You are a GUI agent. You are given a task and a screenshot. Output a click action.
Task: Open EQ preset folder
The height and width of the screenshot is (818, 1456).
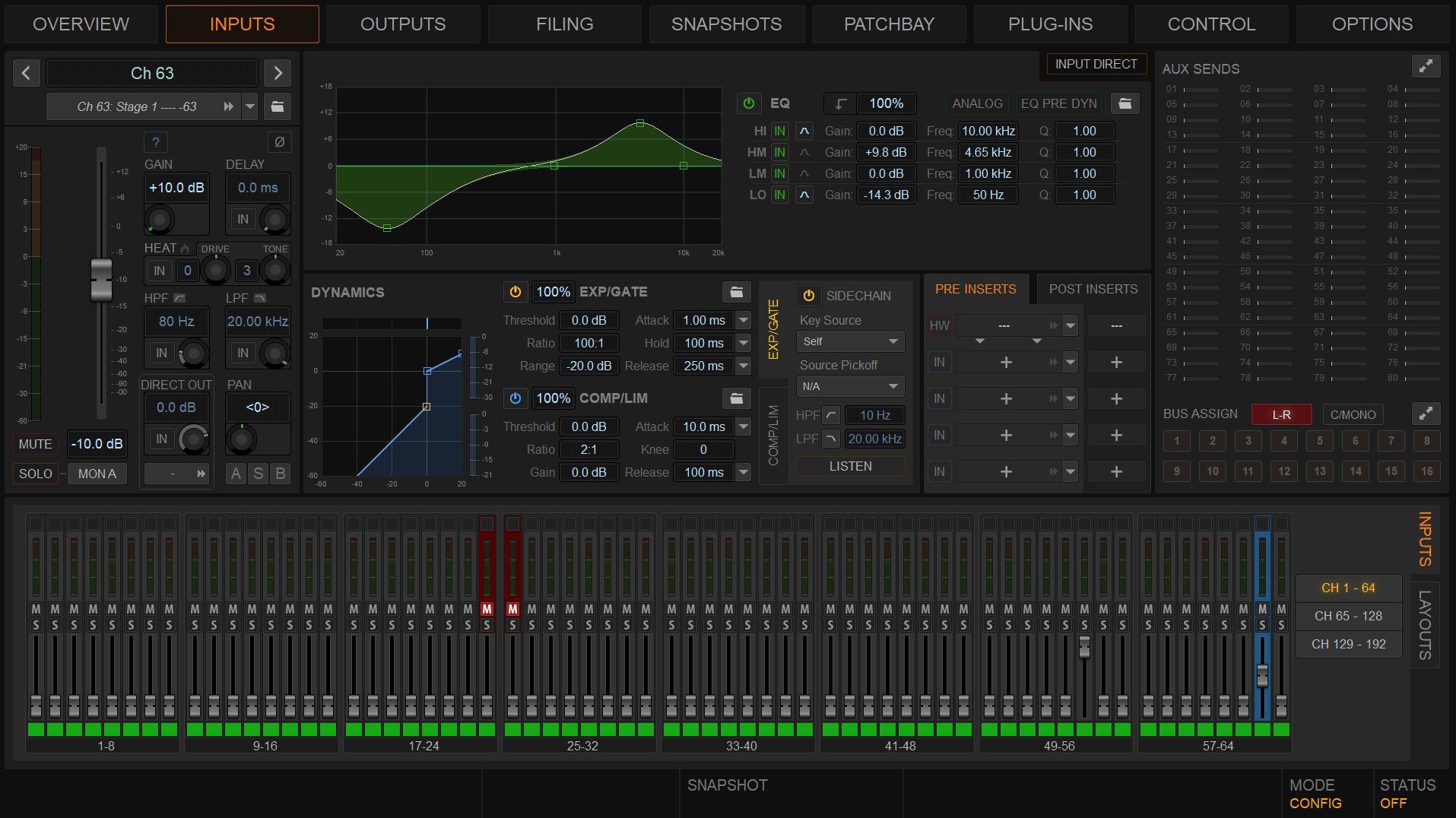[x=1125, y=103]
